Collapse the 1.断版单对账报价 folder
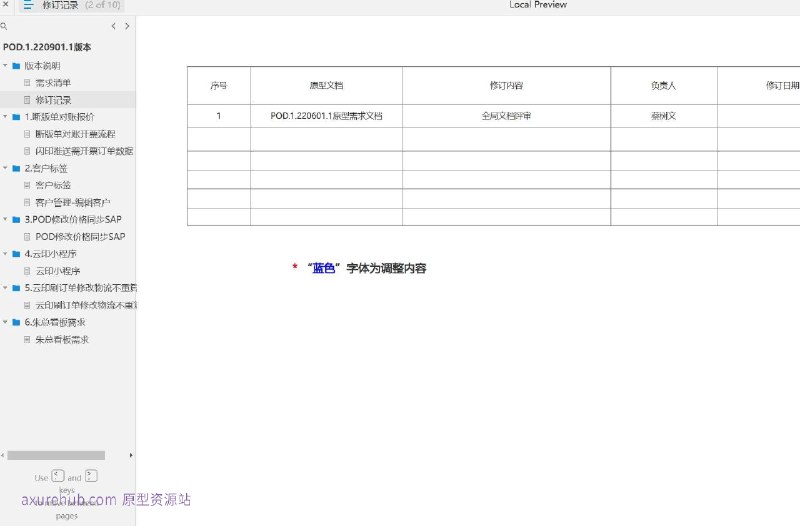Screen dimensions: 800x526 click(5, 117)
